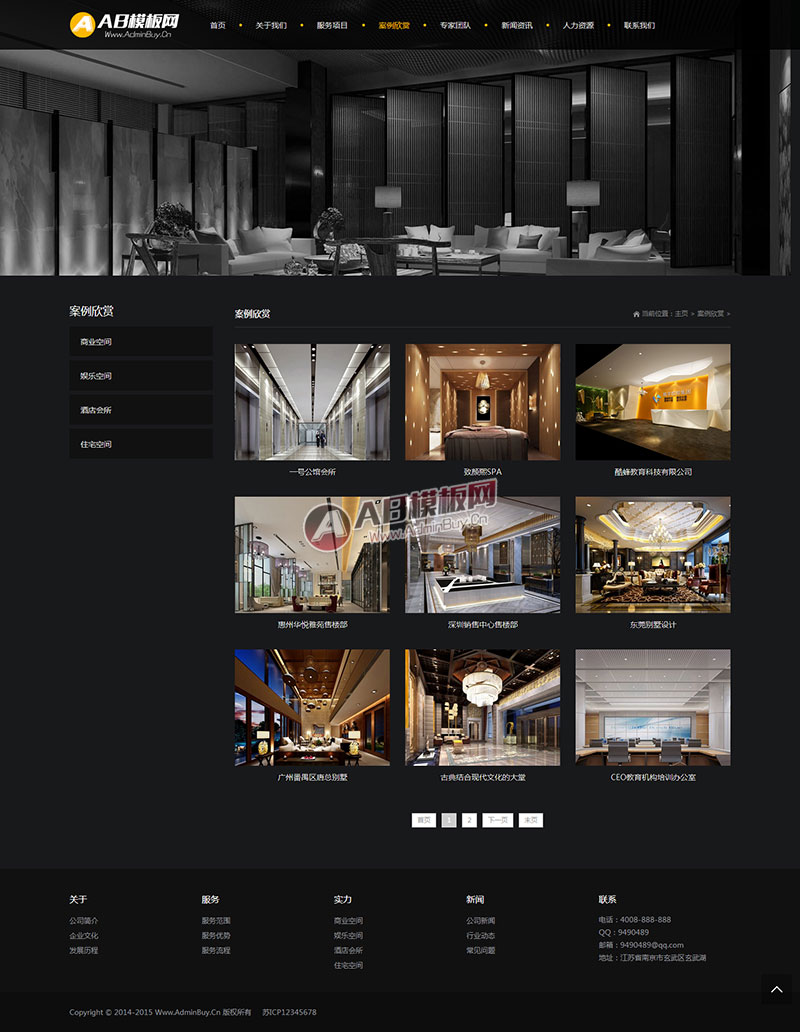Open 新闻资讯 in the navigation bar
Image resolution: width=800 pixels, height=1032 pixels.
[517, 26]
